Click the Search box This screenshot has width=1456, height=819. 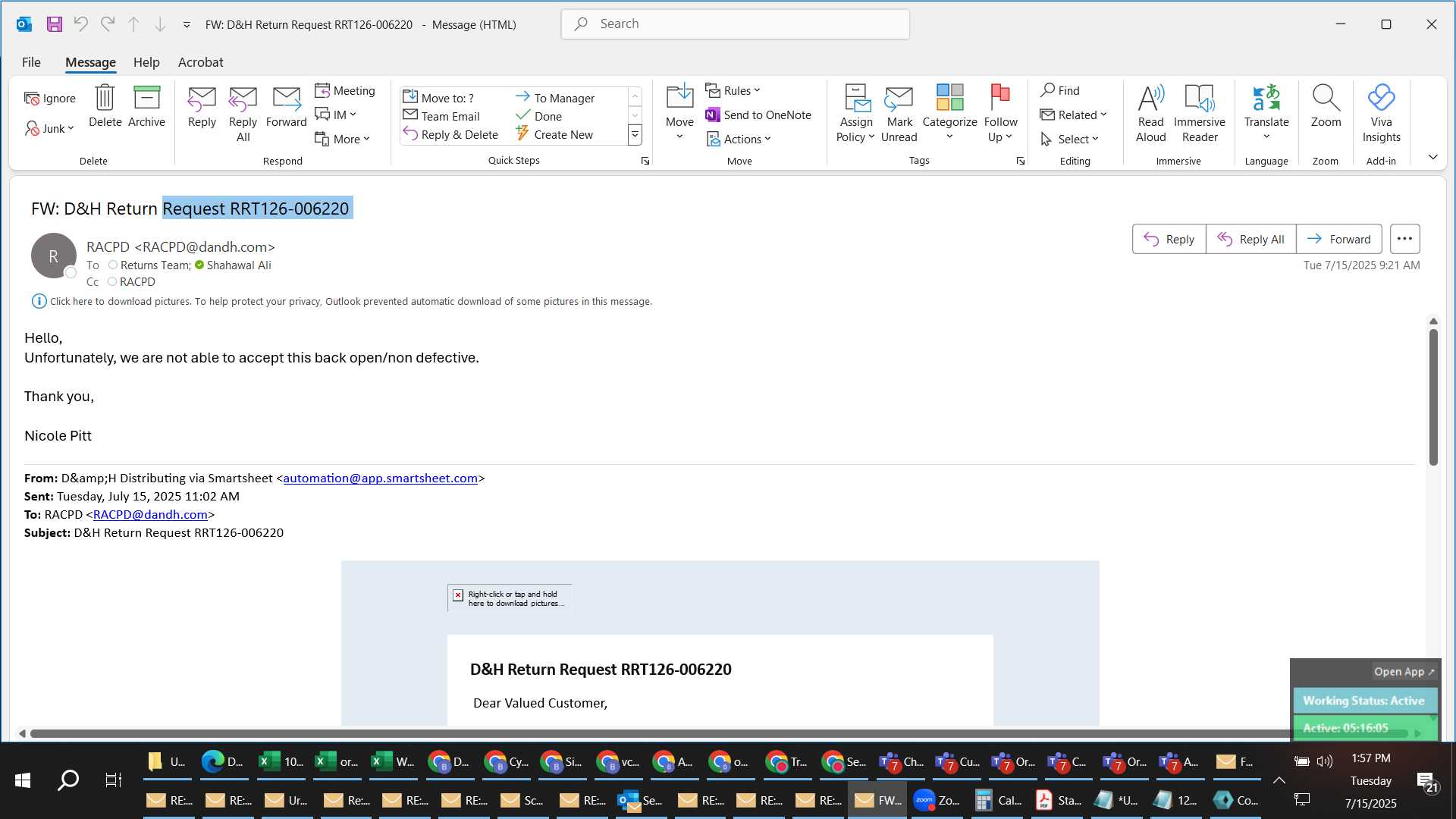pyautogui.click(x=735, y=24)
